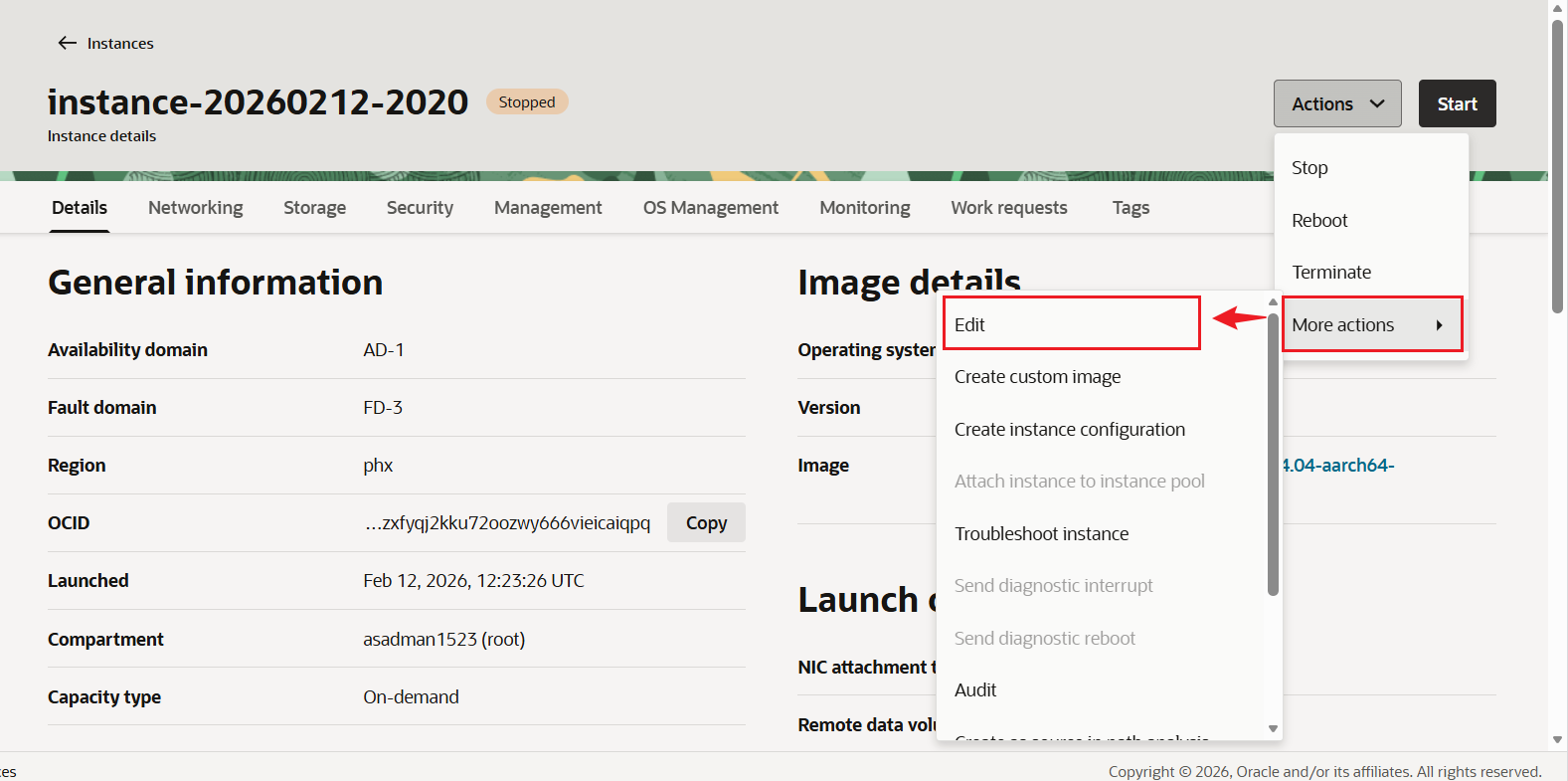Select Audit from the submenu
The width and height of the screenshot is (1568, 781).
(1102, 690)
